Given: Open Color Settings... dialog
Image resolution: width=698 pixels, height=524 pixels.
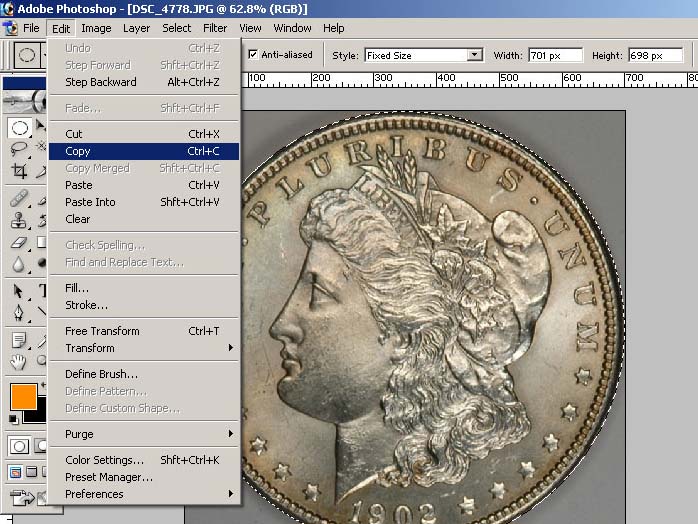Looking at the screenshot, I should tap(105, 460).
